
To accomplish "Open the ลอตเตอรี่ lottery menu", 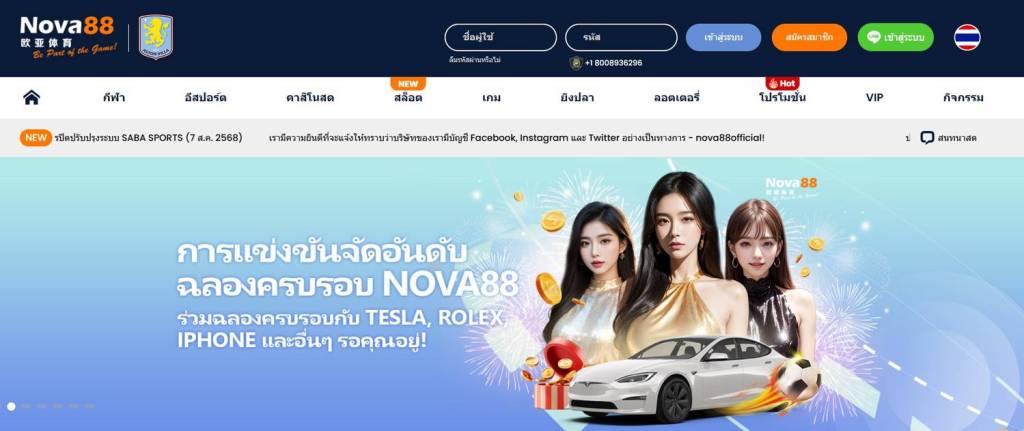I will [x=677, y=98].
